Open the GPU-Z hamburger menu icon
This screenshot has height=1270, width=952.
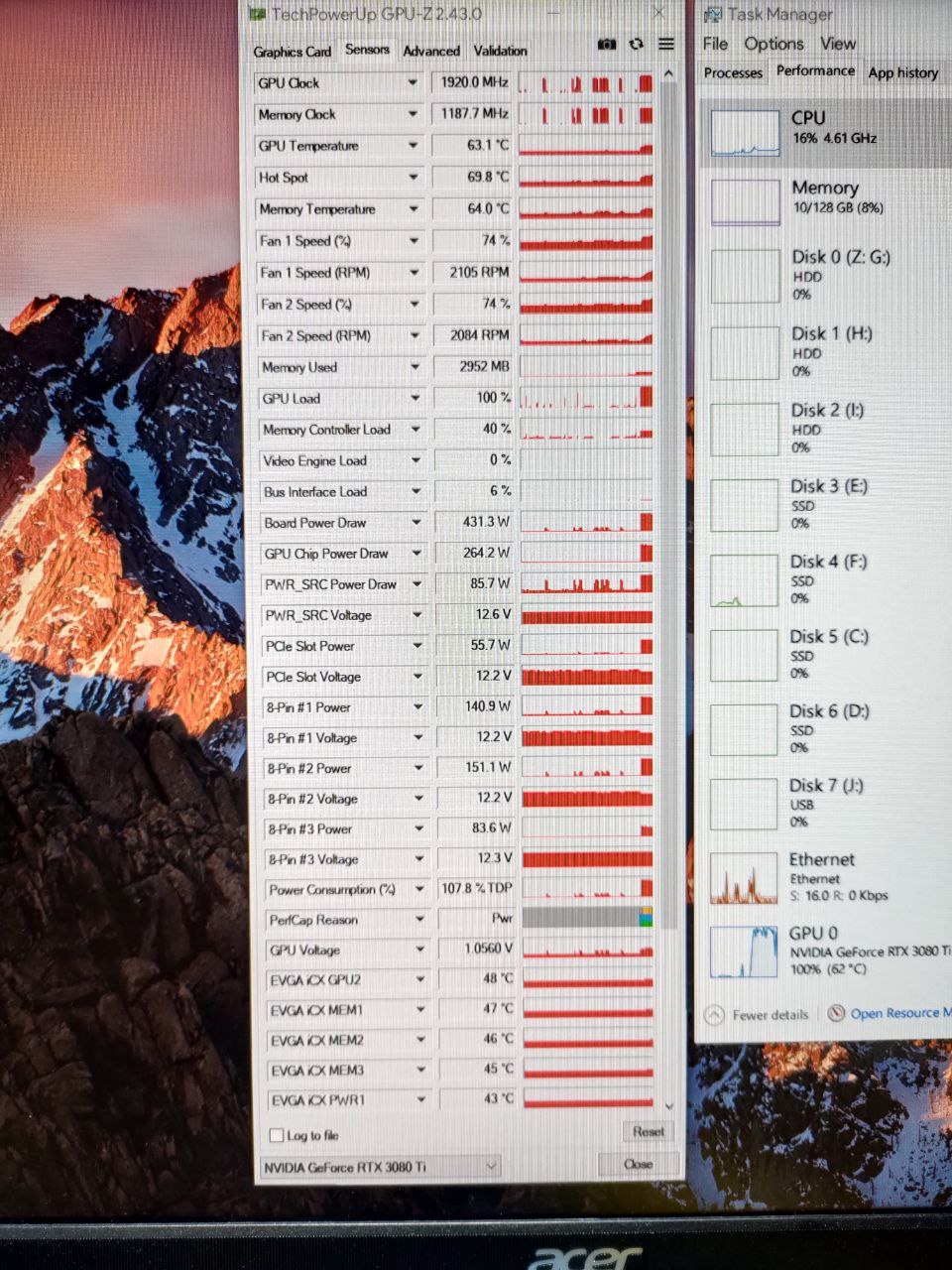(x=666, y=45)
